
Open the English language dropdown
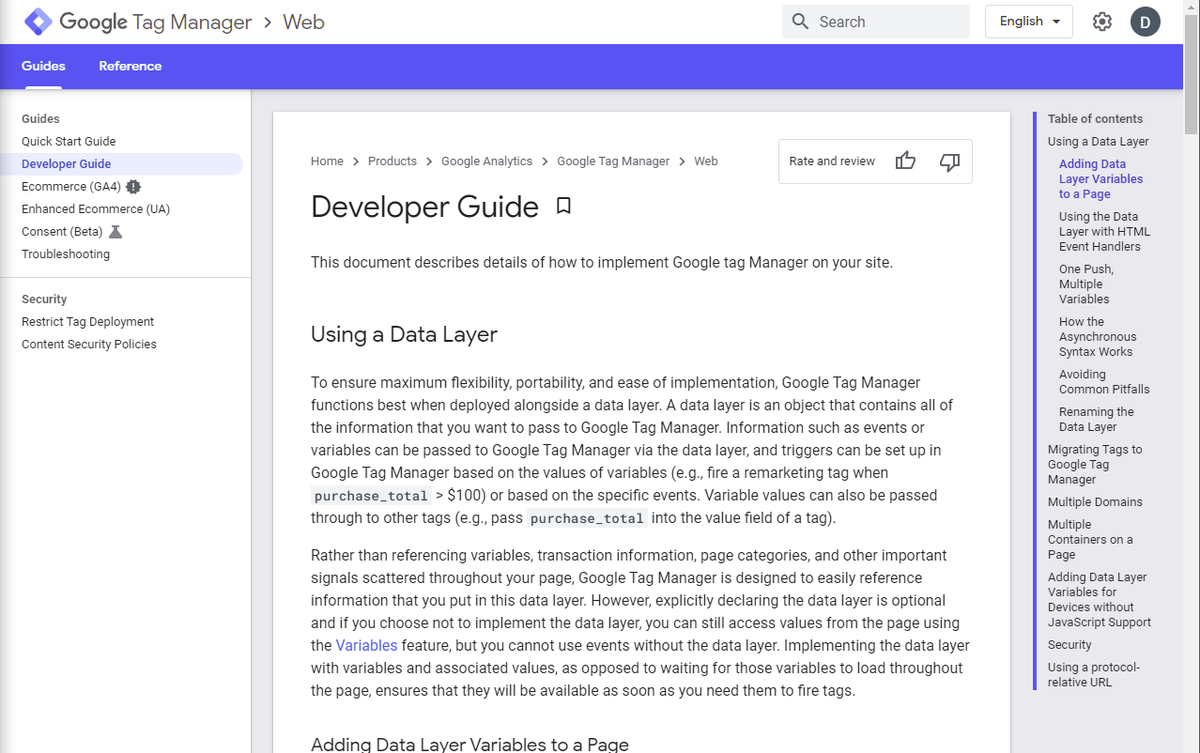[1029, 22]
